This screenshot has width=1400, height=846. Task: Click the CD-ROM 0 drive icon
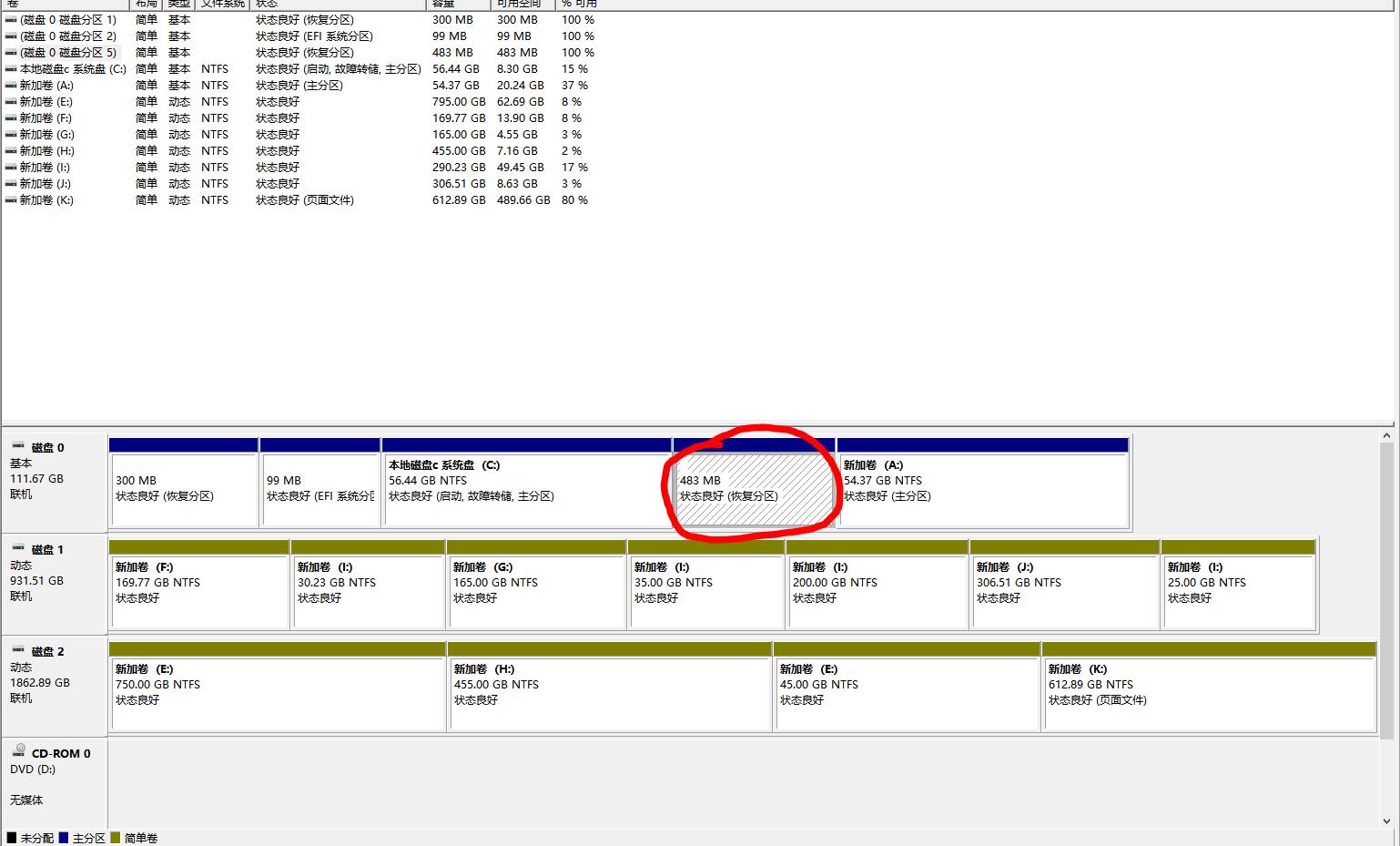(x=18, y=750)
